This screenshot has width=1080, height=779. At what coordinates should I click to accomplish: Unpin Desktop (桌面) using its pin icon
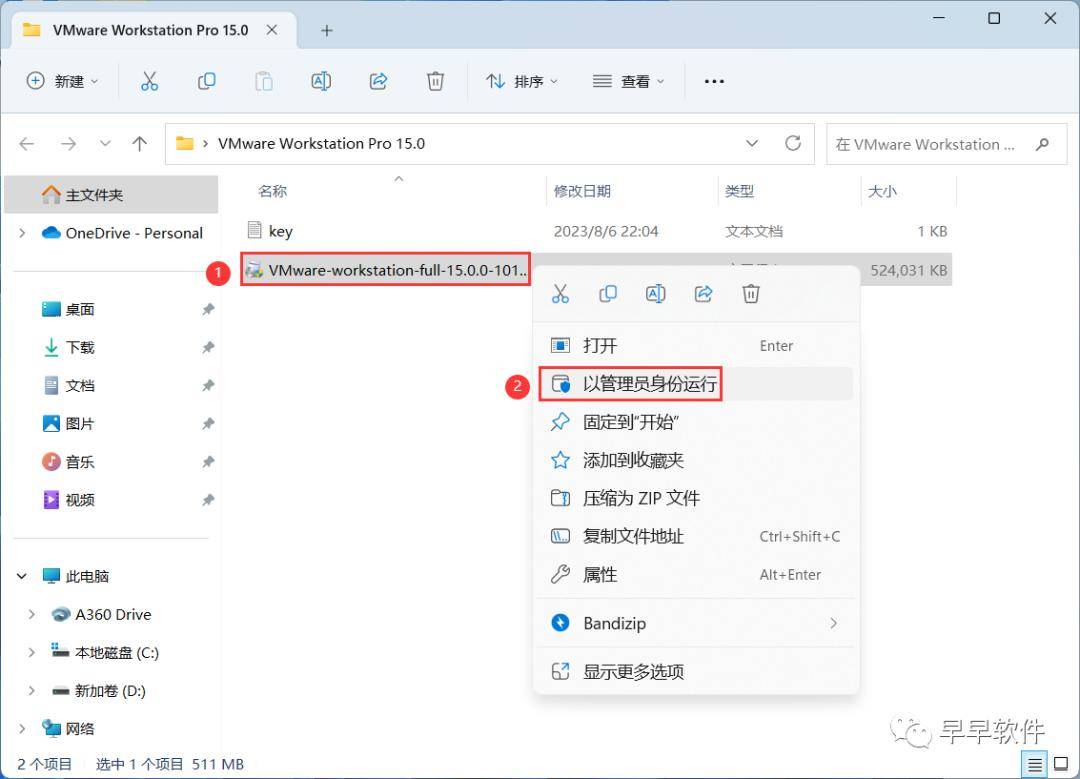coord(208,309)
